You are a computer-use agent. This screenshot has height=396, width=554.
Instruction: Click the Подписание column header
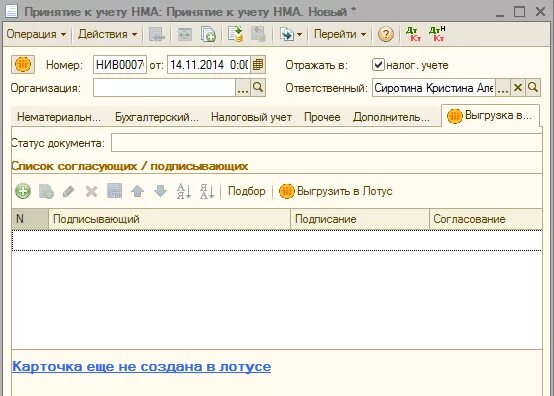(x=360, y=219)
